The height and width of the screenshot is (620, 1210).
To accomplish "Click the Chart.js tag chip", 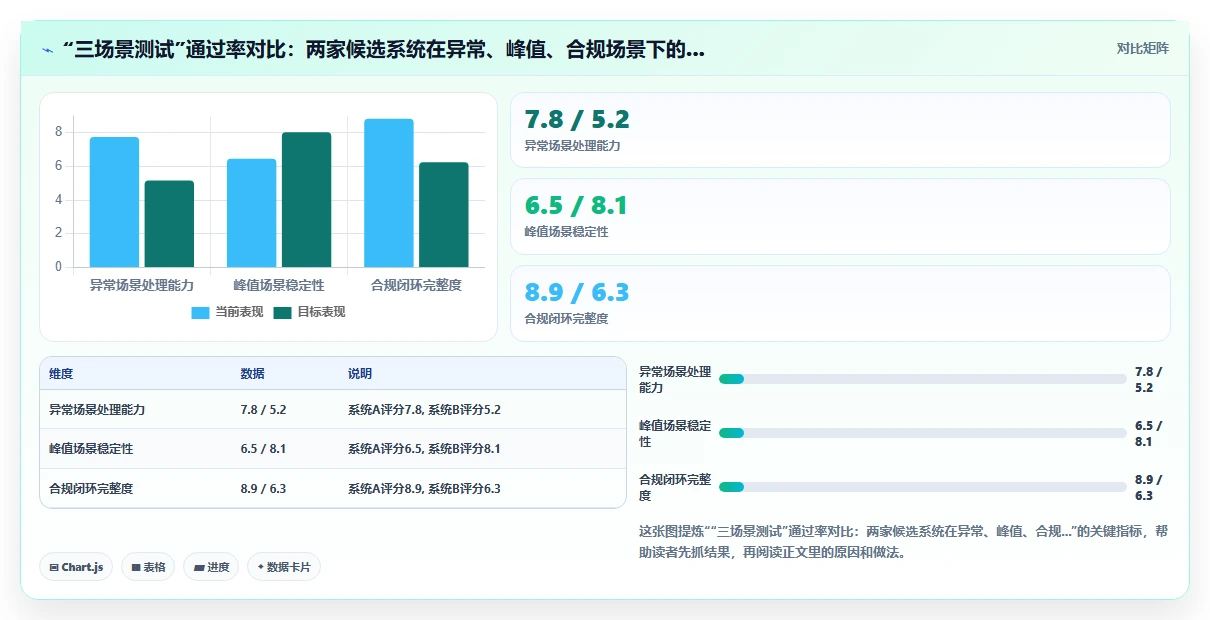I will (77, 567).
